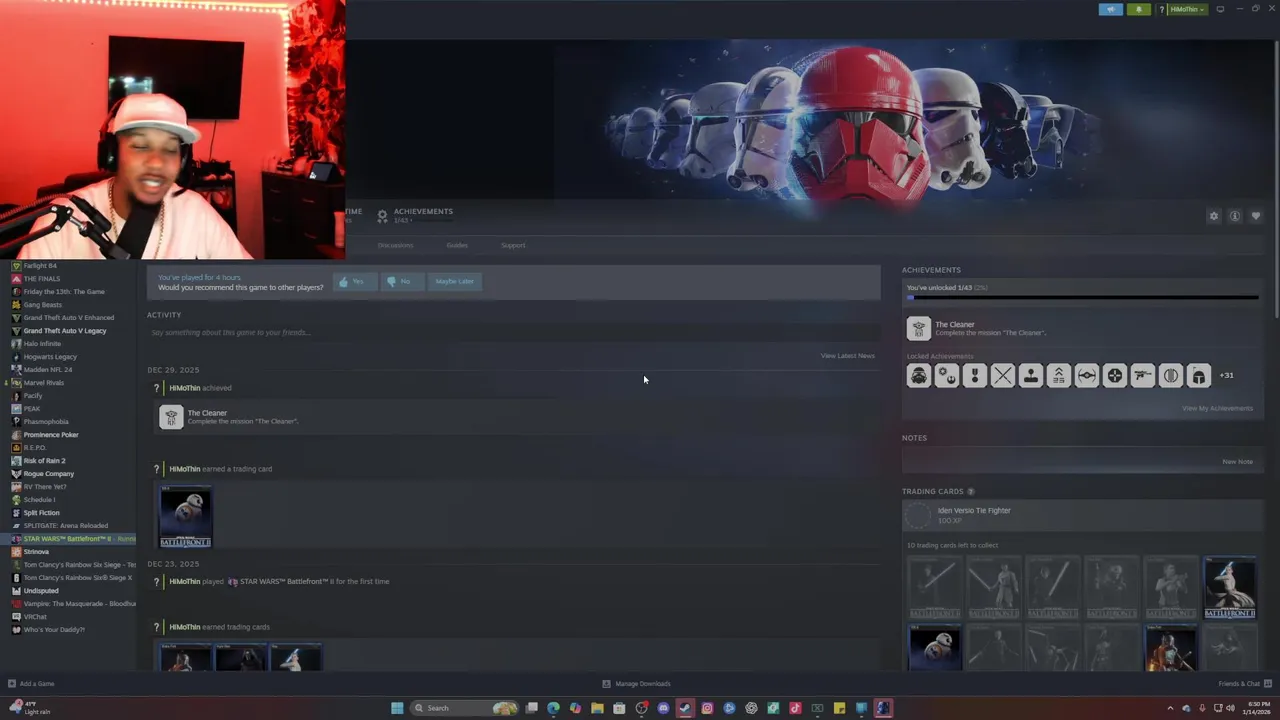The height and width of the screenshot is (720, 1280).
Task: Click Add a Game button
Action: click(x=31, y=684)
